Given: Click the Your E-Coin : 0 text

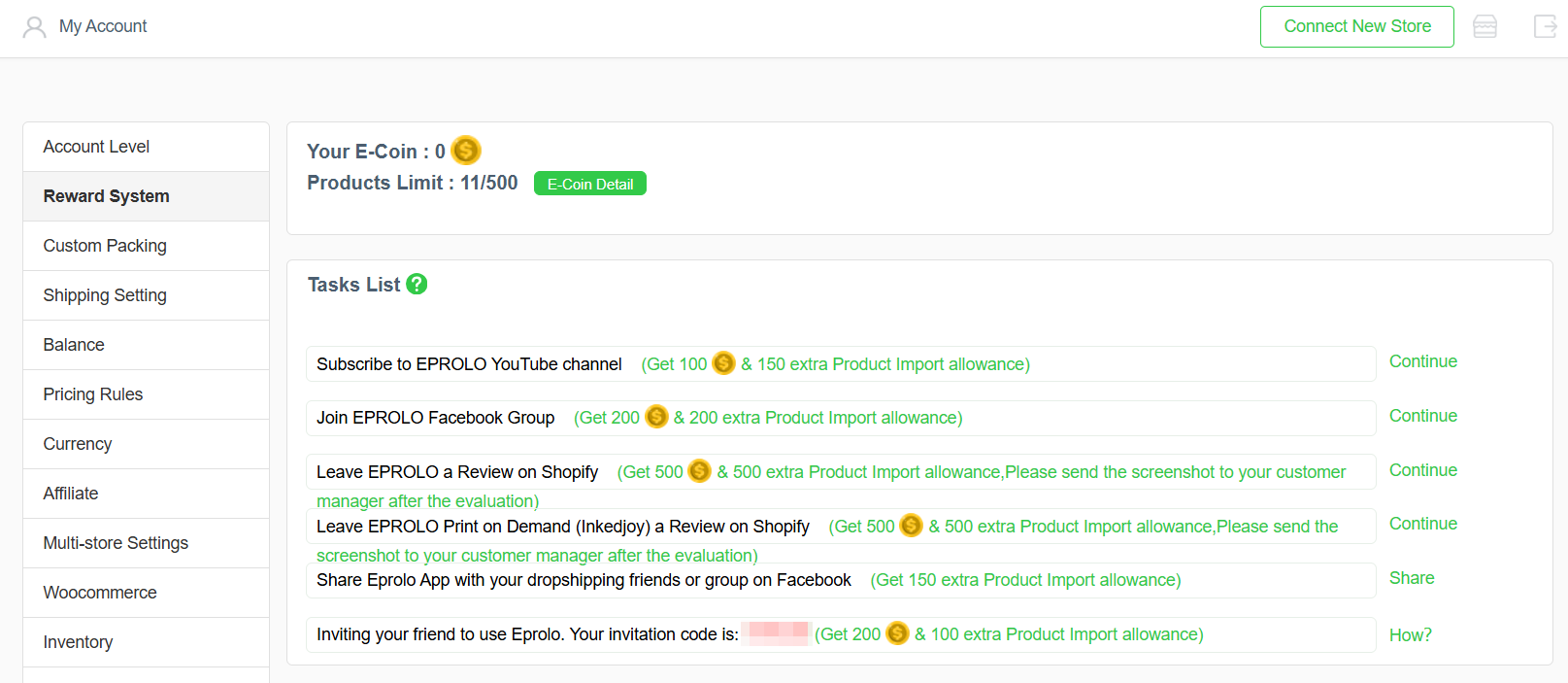Looking at the screenshot, I should pyautogui.click(x=376, y=152).
